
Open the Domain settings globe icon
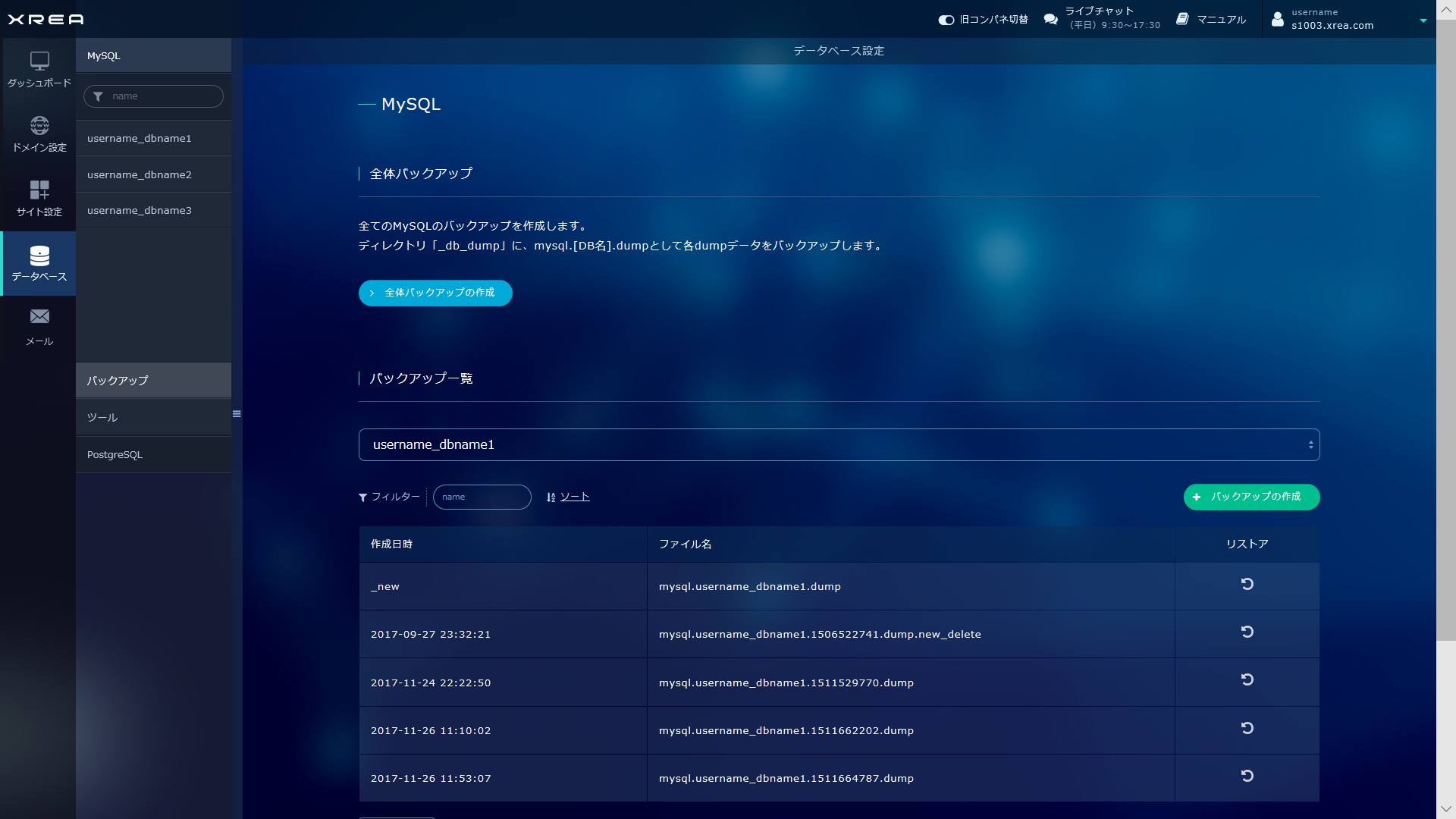[x=39, y=125]
